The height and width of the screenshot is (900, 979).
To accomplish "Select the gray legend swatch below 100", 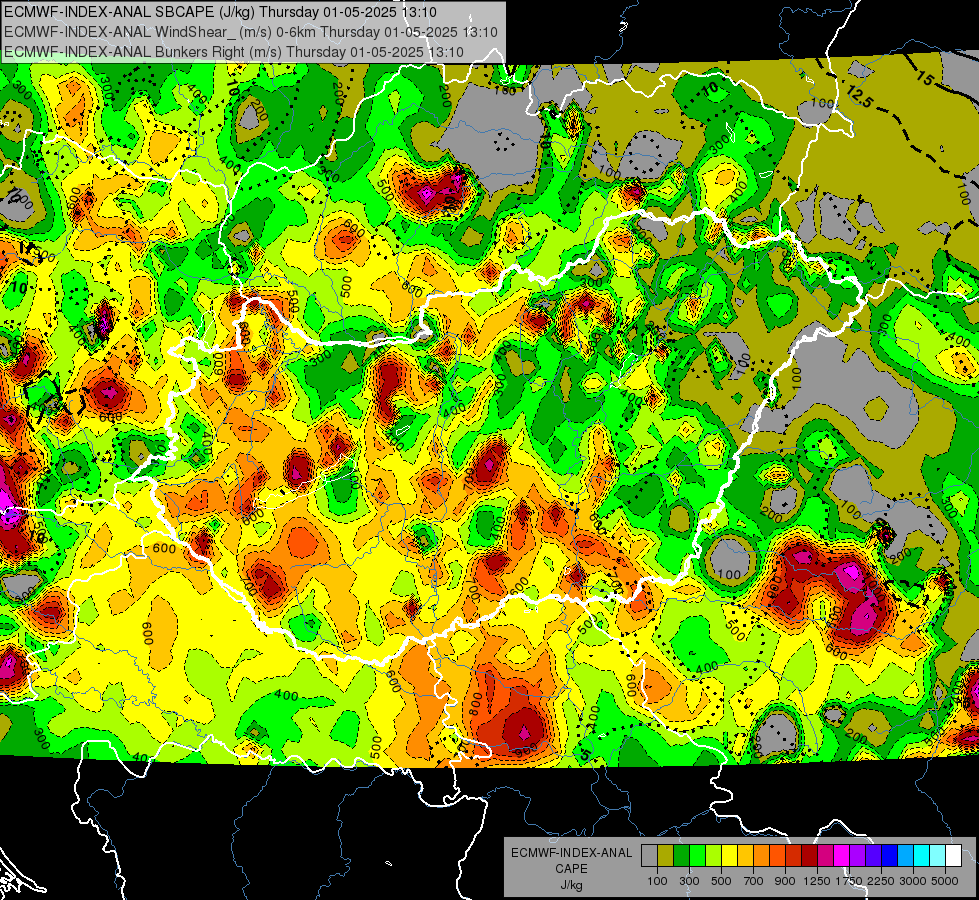I will (649, 855).
